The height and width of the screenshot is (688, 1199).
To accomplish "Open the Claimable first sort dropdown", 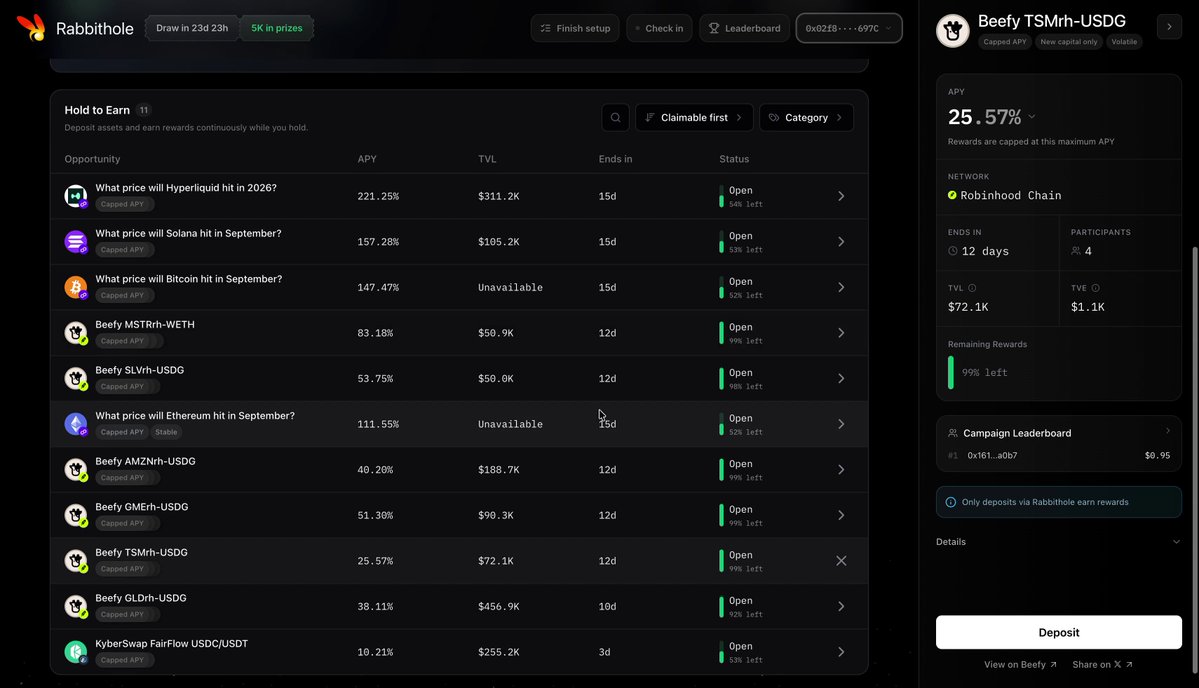I will coord(694,118).
